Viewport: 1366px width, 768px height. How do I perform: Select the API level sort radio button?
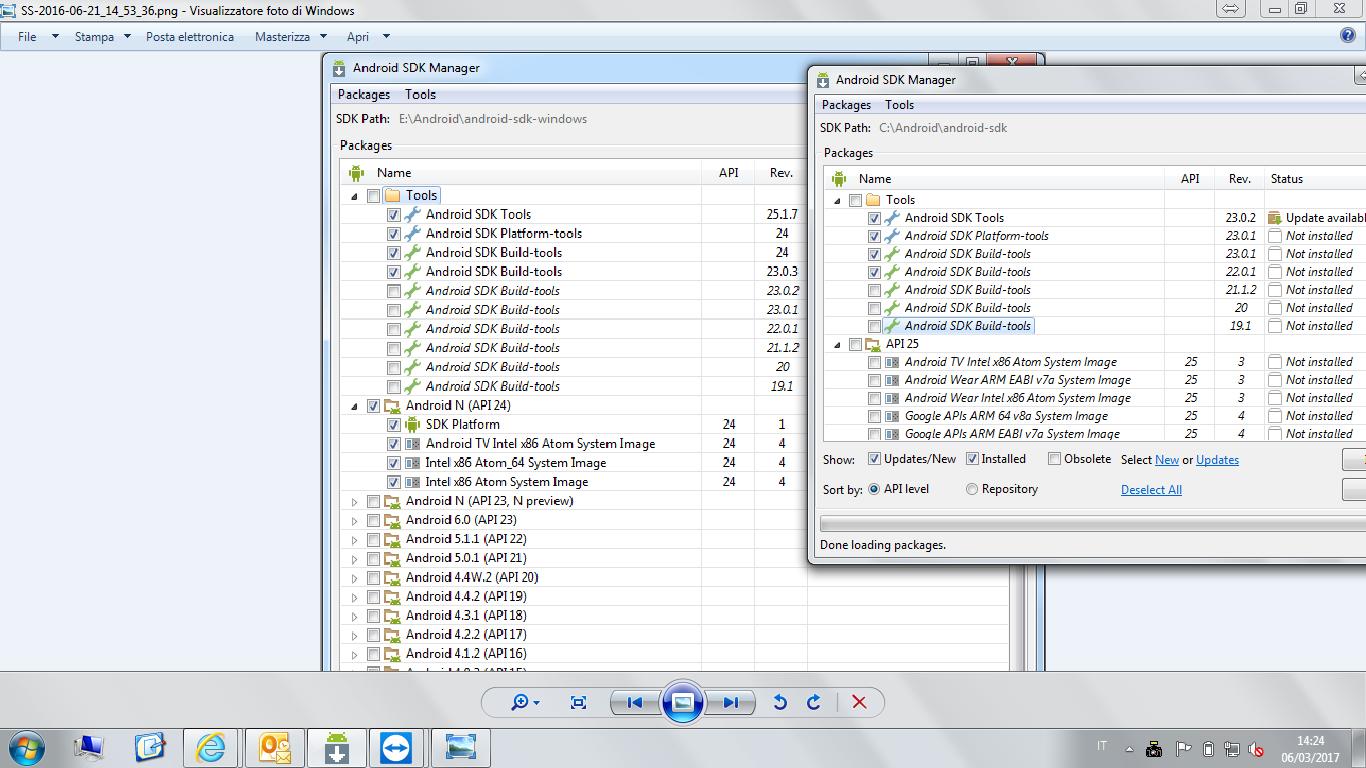click(874, 489)
